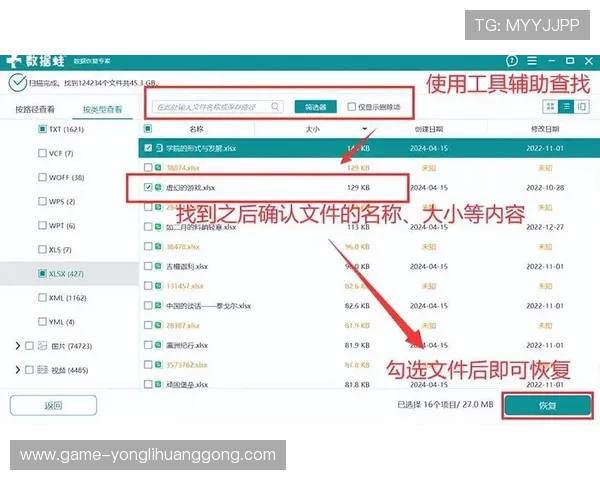600x480 pixels.
Task: Select the 3573762.xlsx file row
Action: (x=369, y=365)
